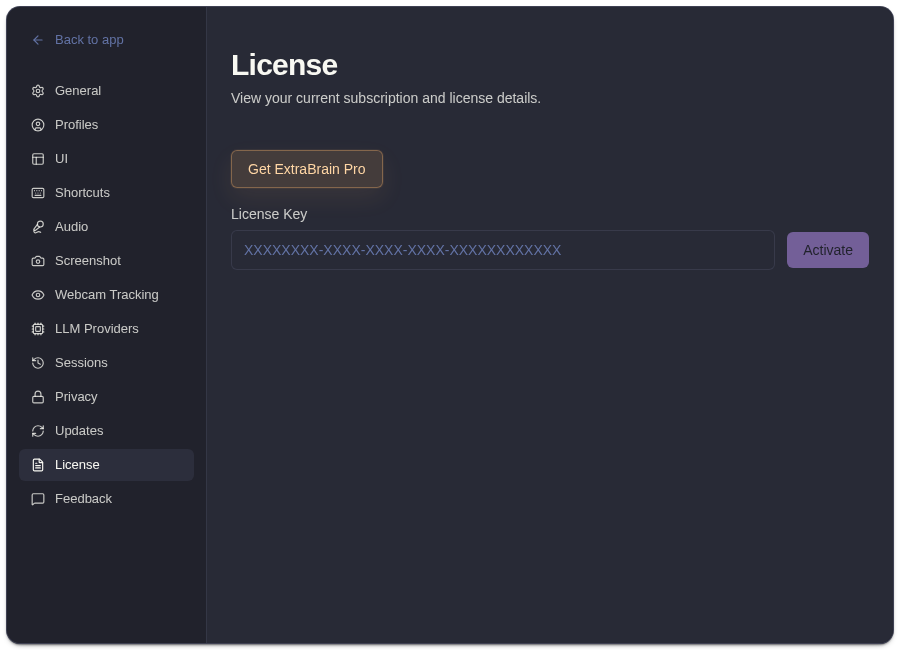Open the Feedback section

[106, 498]
